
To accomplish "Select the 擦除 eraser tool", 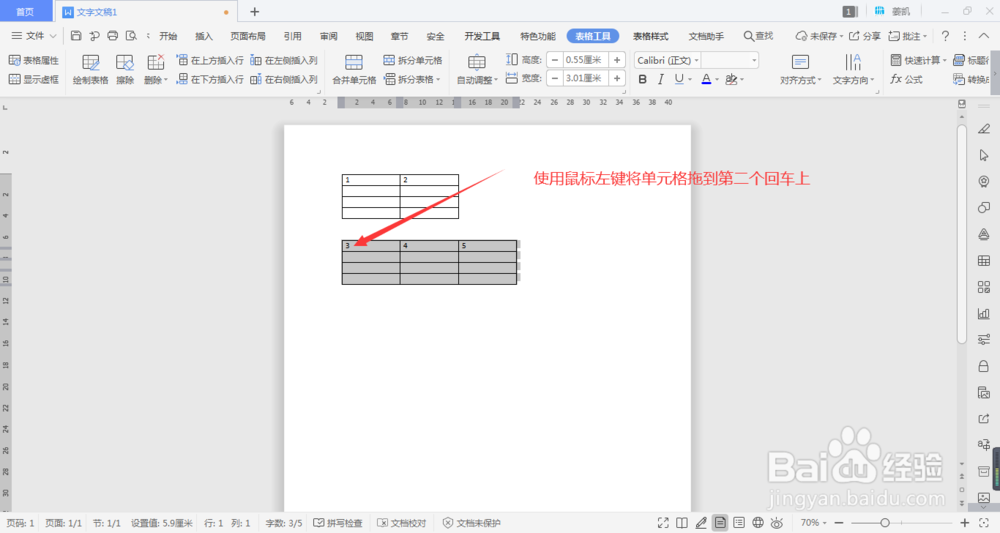I will [125, 69].
